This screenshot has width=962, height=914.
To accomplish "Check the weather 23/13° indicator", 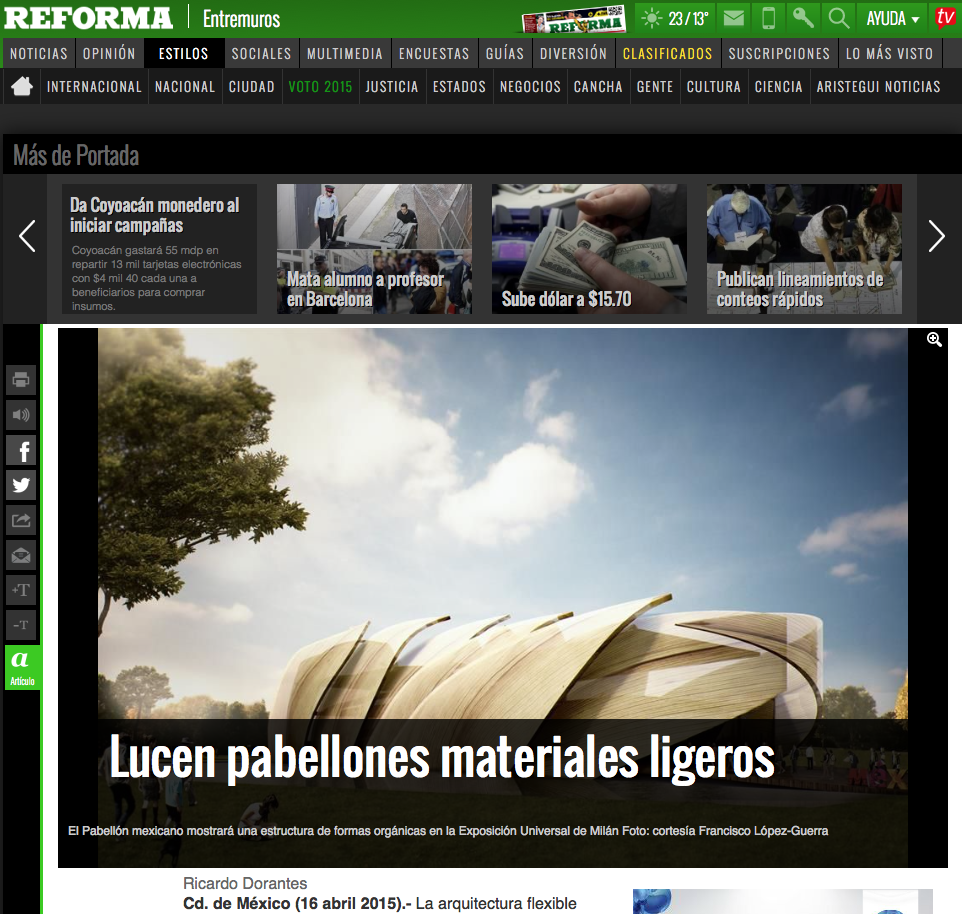I will [x=675, y=18].
